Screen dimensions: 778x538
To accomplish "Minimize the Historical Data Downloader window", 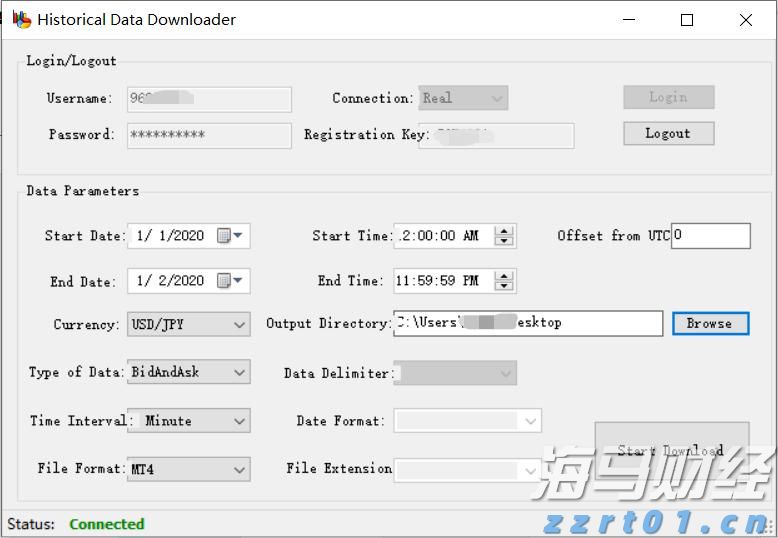I will (x=629, y=20).
